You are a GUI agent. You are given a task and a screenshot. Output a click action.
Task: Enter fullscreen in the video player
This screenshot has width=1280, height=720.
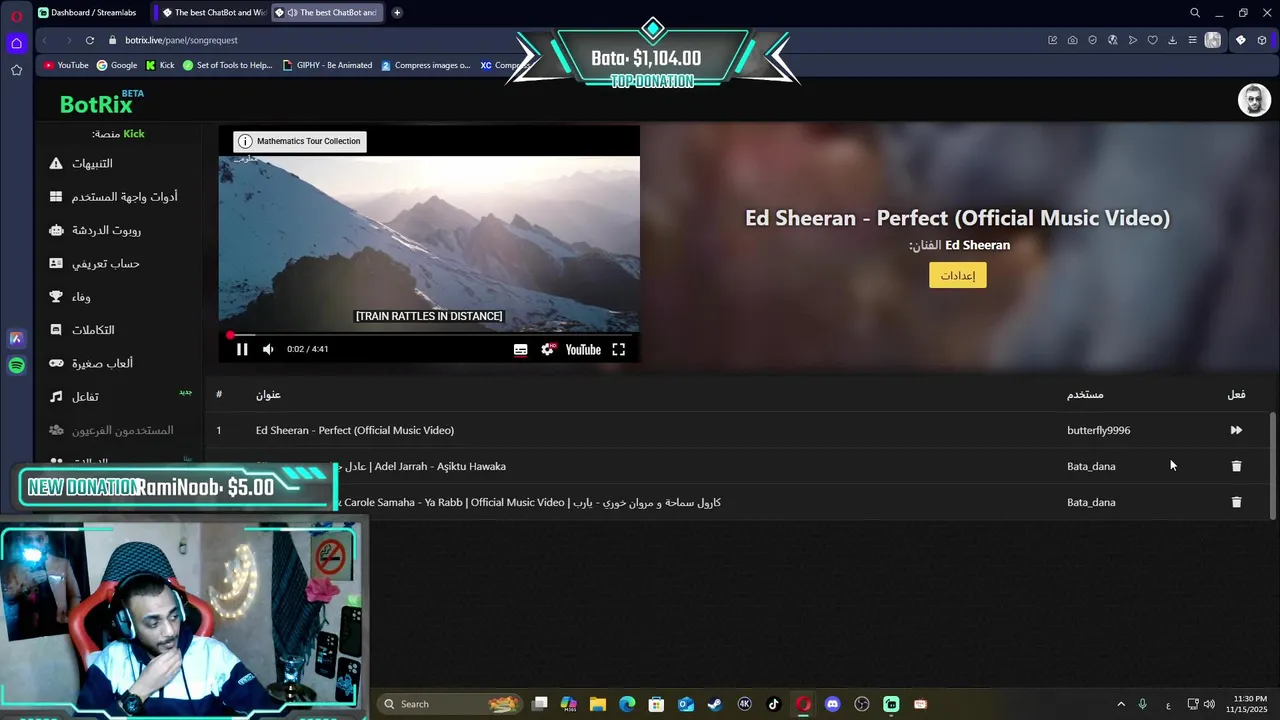[619, 349]
